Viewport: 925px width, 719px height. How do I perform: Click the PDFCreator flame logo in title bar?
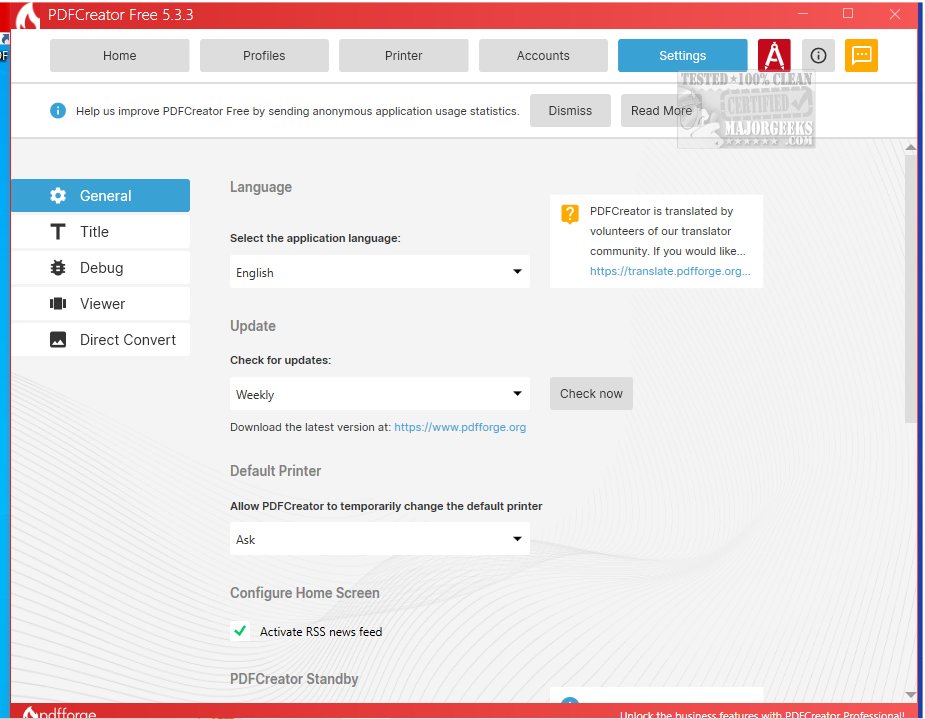click(x=27, y=15)
